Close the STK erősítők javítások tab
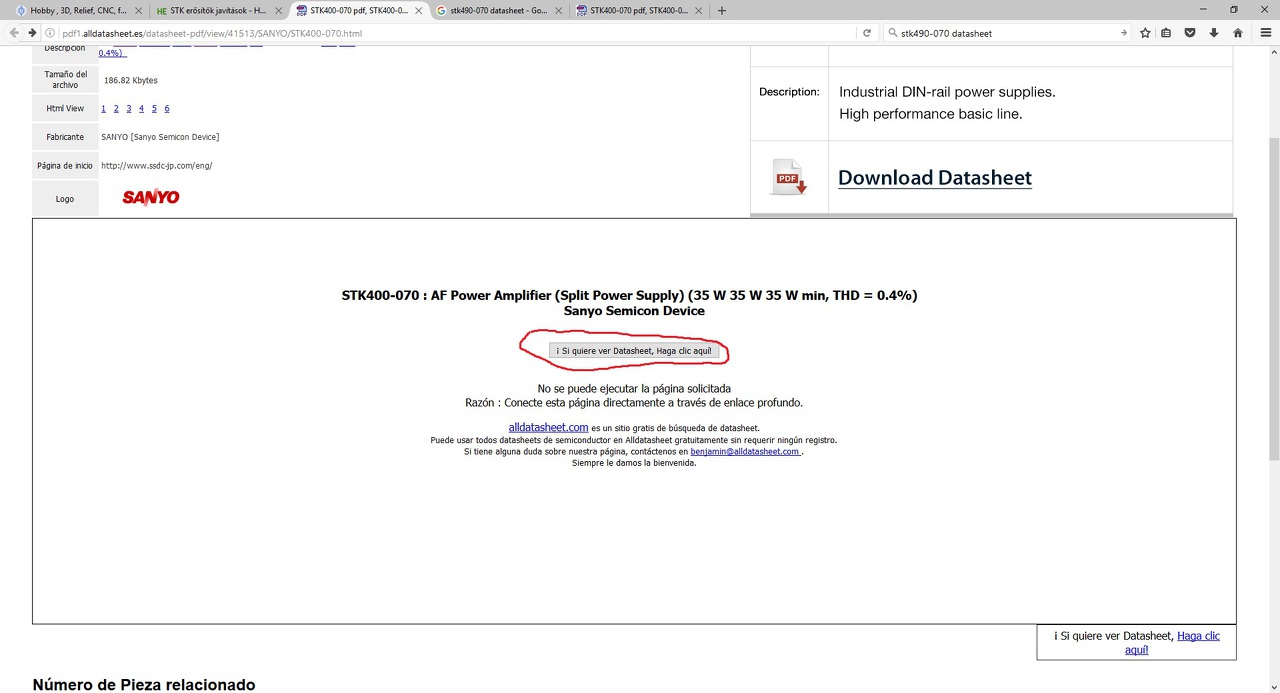This screenshot has width=1280, height=693. coord(278,11)
